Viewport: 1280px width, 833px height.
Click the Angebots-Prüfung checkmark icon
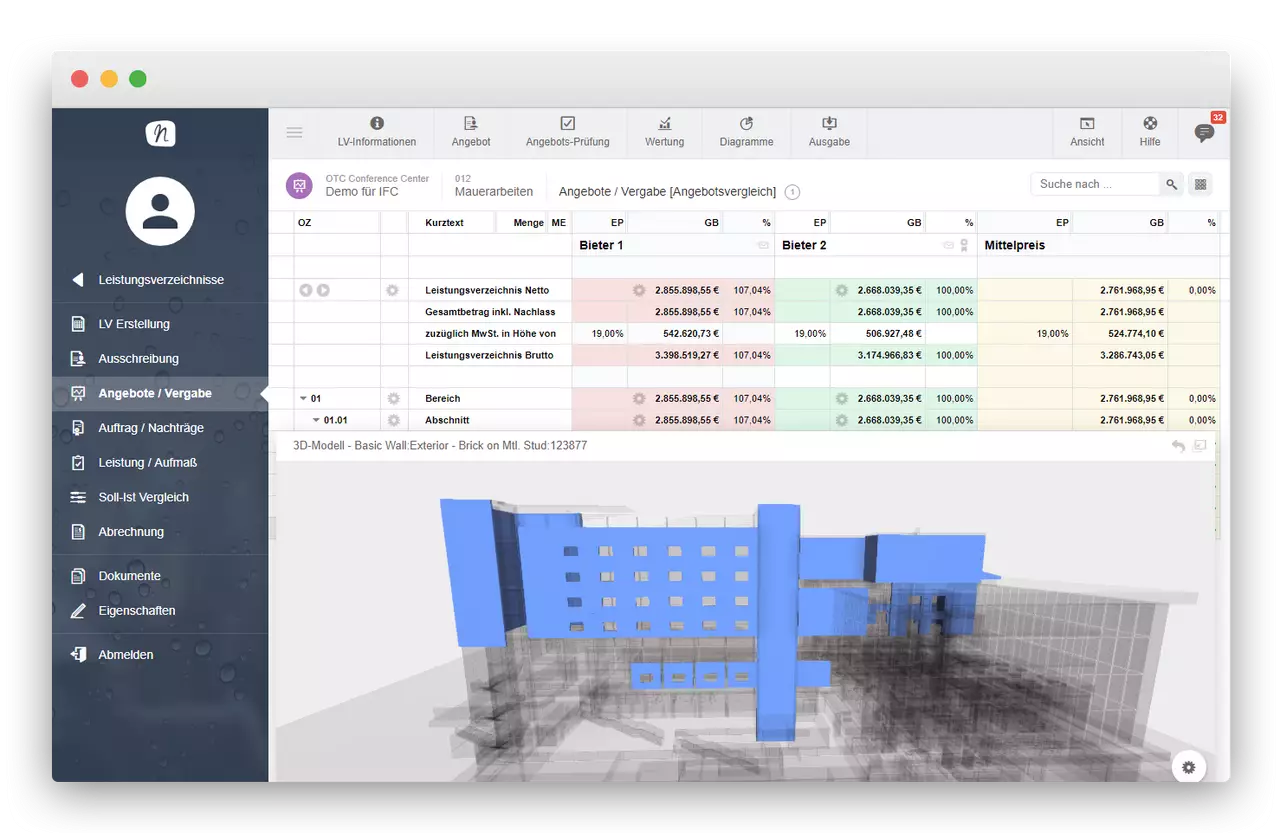coord(567,124)
